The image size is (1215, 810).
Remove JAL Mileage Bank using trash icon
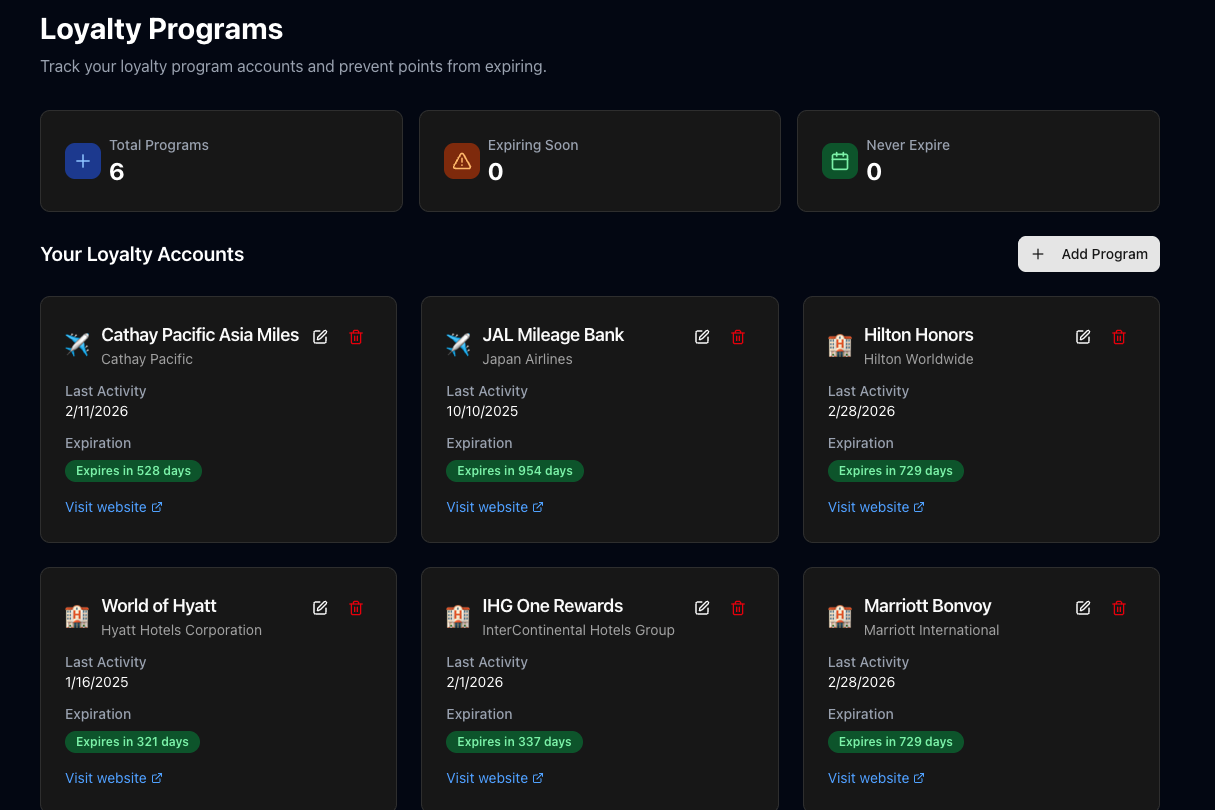click(x=738, y=337)
